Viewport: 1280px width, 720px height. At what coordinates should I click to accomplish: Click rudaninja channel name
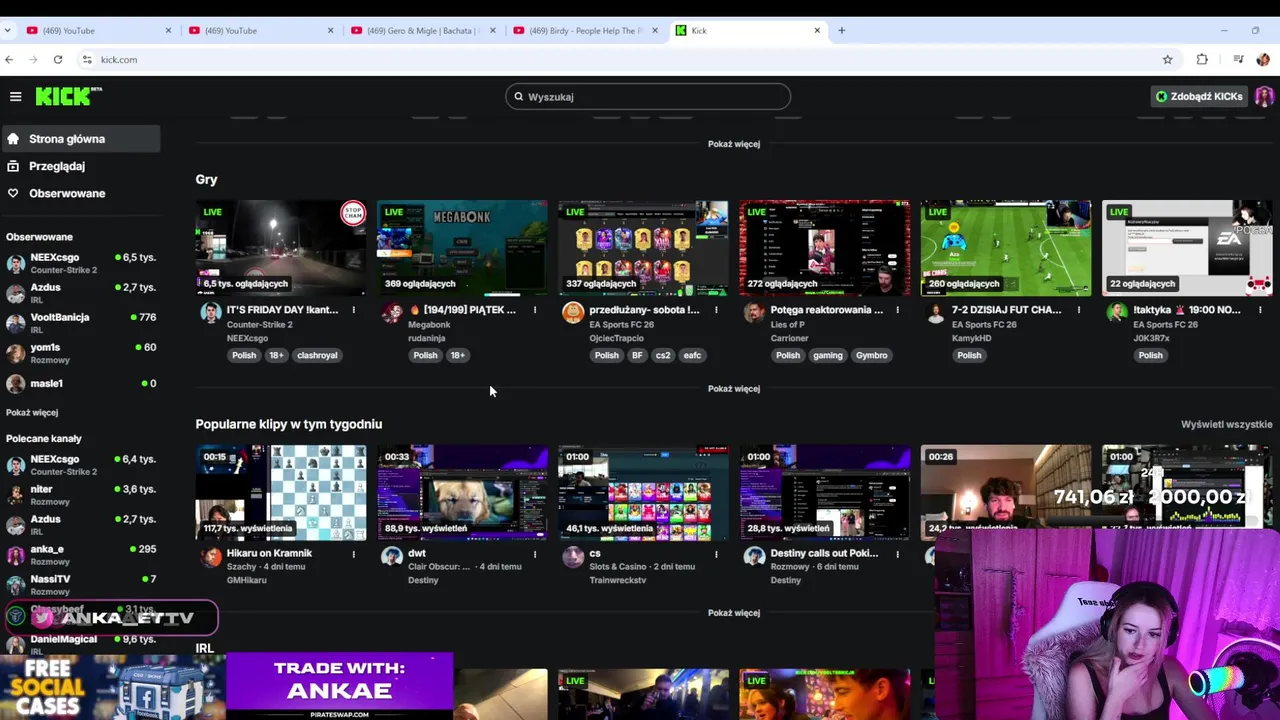427,338
